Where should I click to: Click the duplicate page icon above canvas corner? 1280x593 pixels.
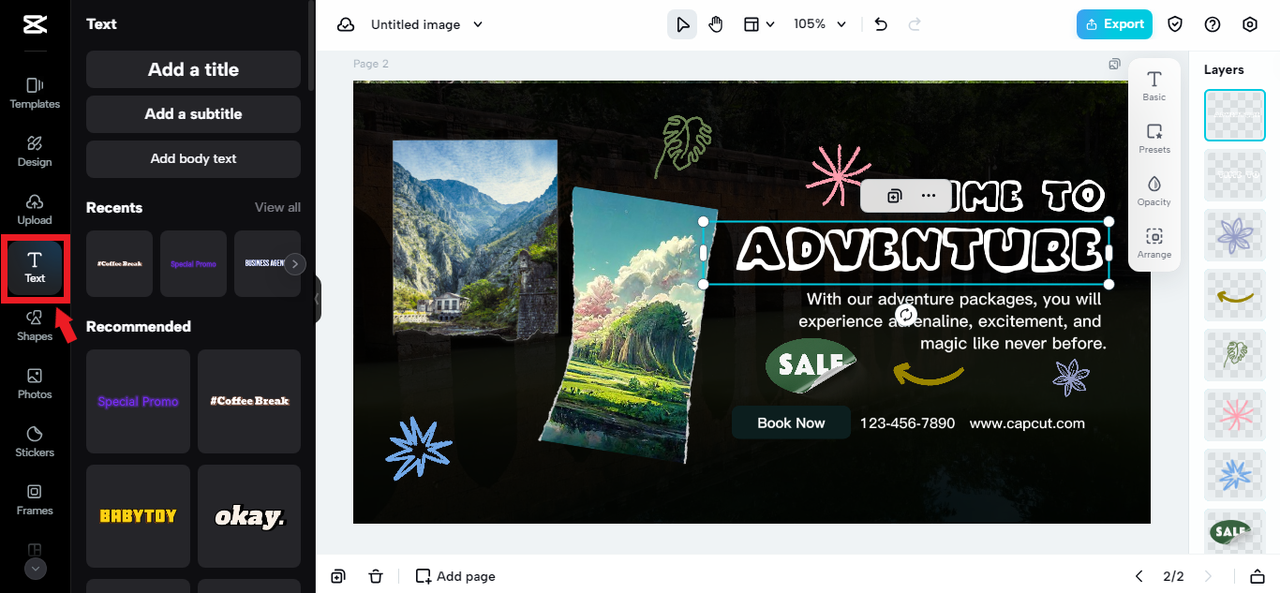tap(1114, 64)
